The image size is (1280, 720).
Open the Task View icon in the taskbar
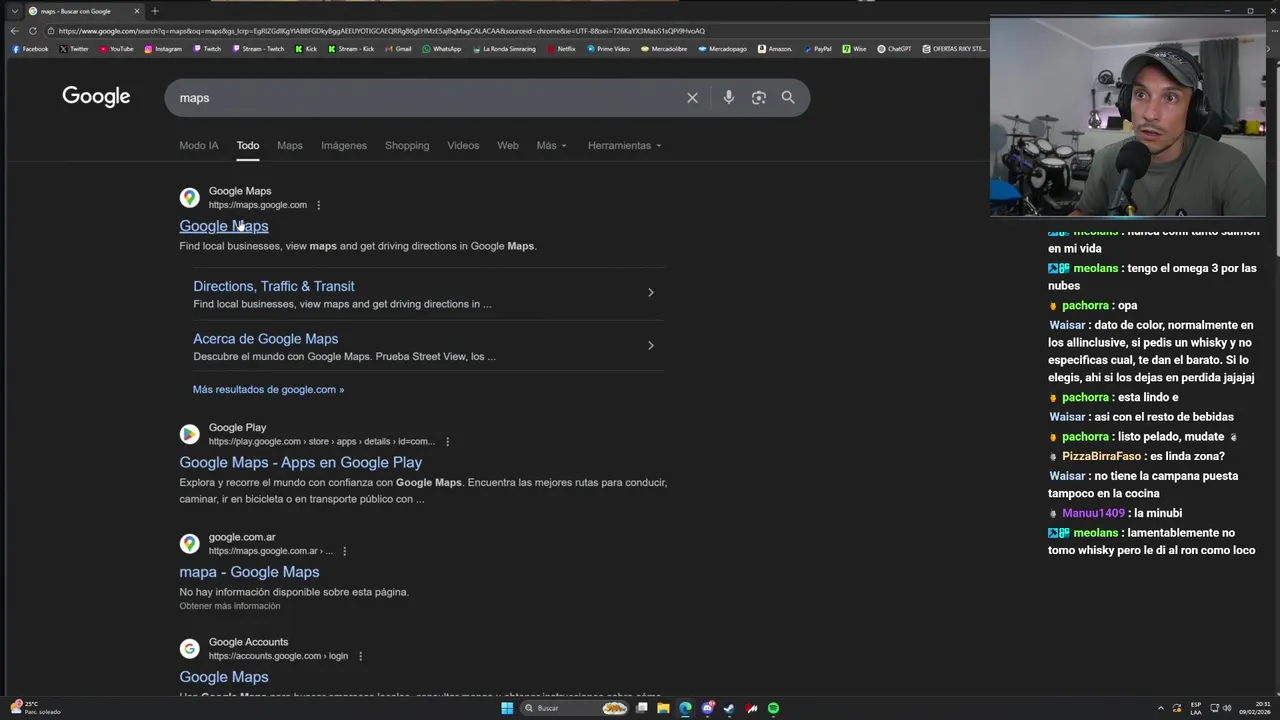pos(641,708)
